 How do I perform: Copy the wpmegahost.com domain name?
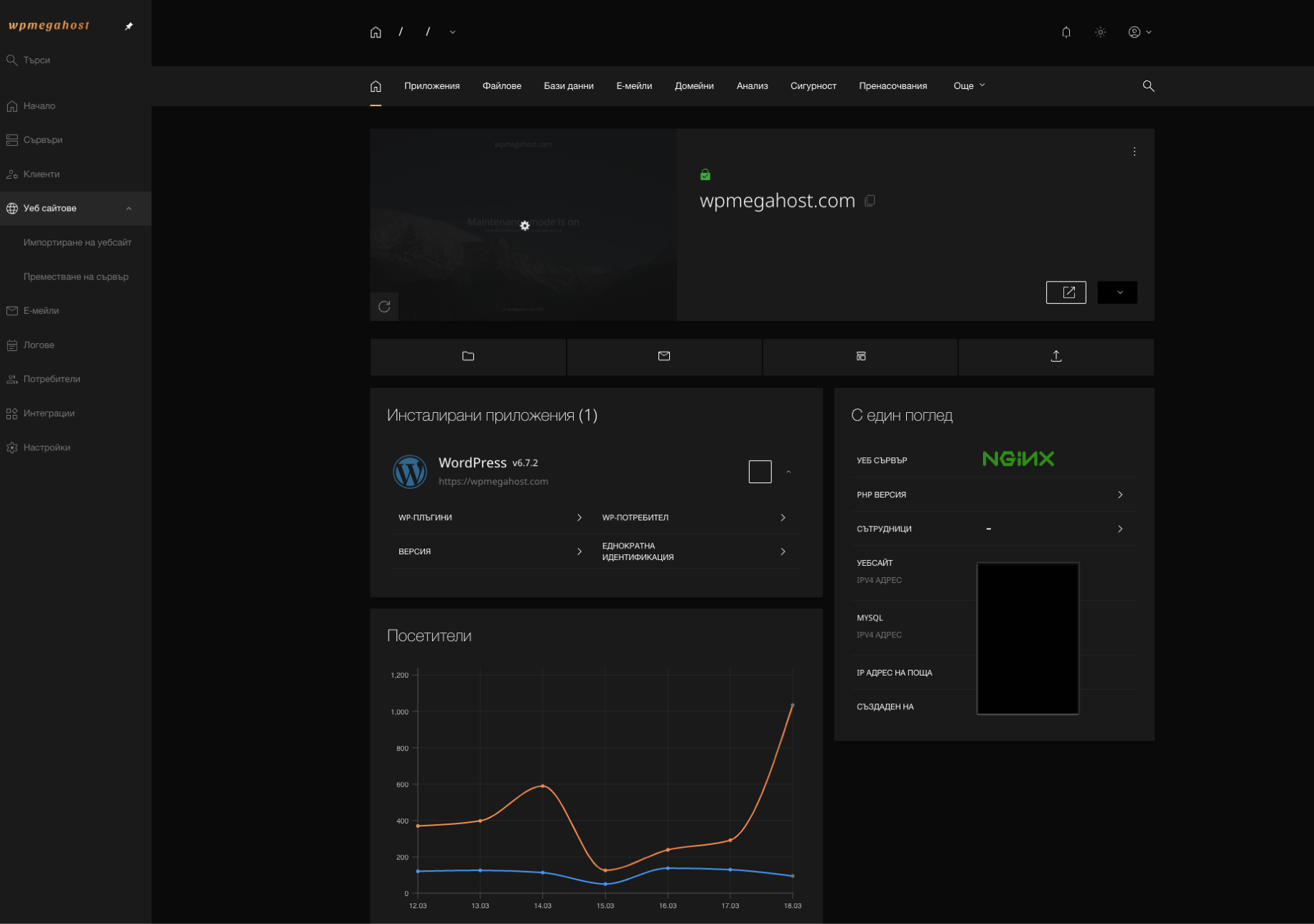click(x=870, y=201)
